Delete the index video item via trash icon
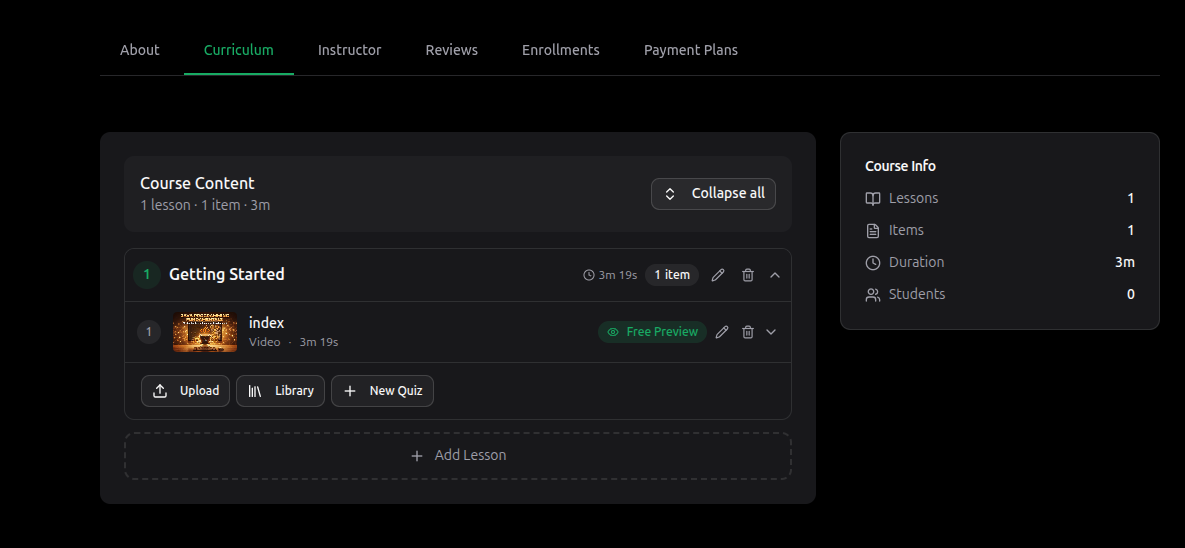This screenshot has width=1185, height=548. click(748, 332)
